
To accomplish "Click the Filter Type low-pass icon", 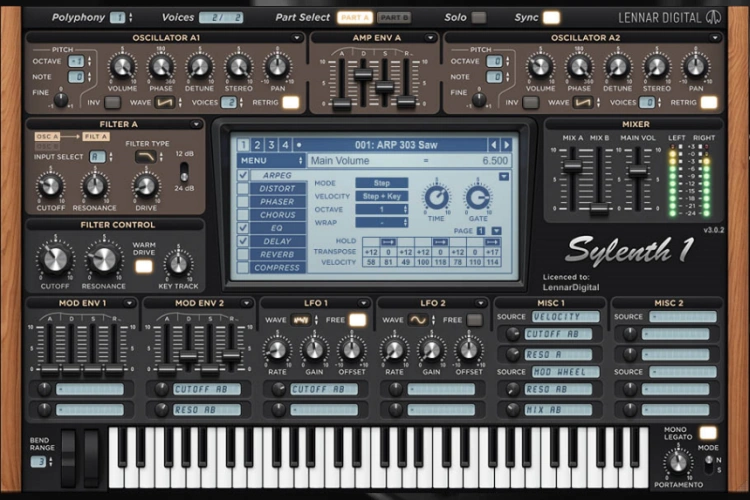I will point(145,156).
